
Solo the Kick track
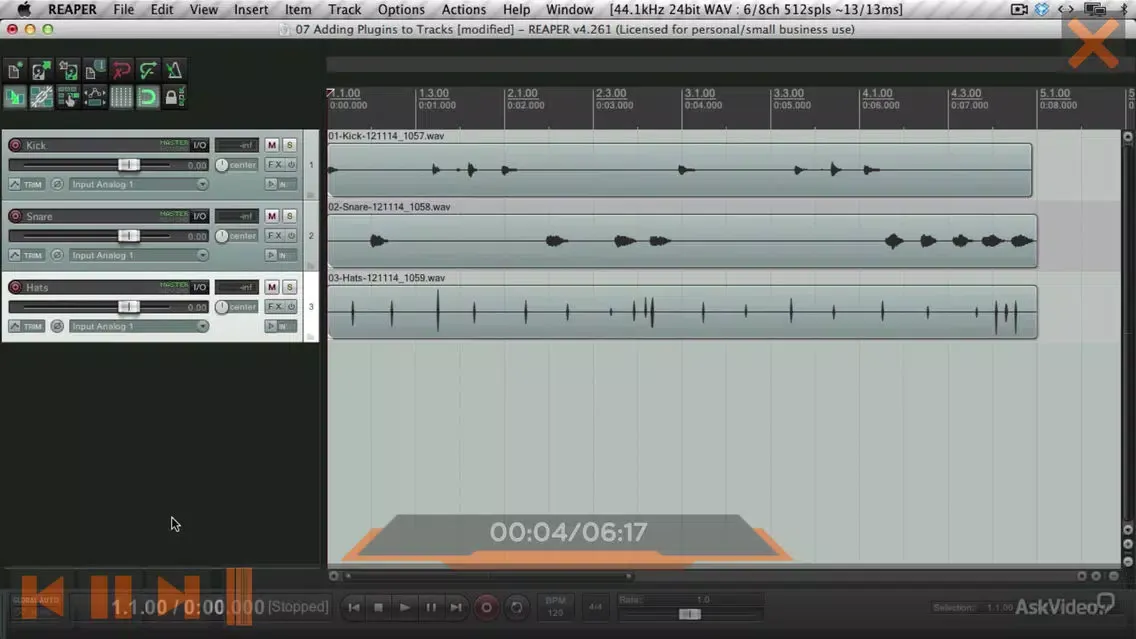point(289,145)
